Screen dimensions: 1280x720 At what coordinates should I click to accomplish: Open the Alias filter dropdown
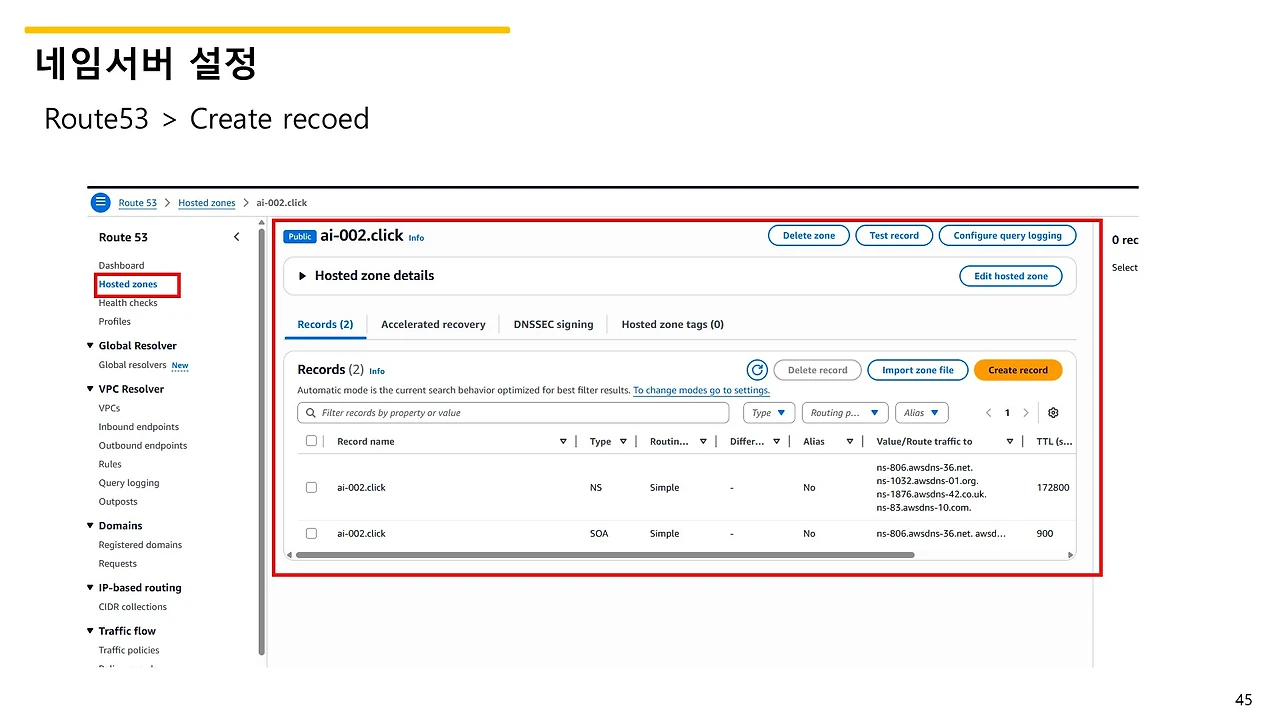click(922, 413)
